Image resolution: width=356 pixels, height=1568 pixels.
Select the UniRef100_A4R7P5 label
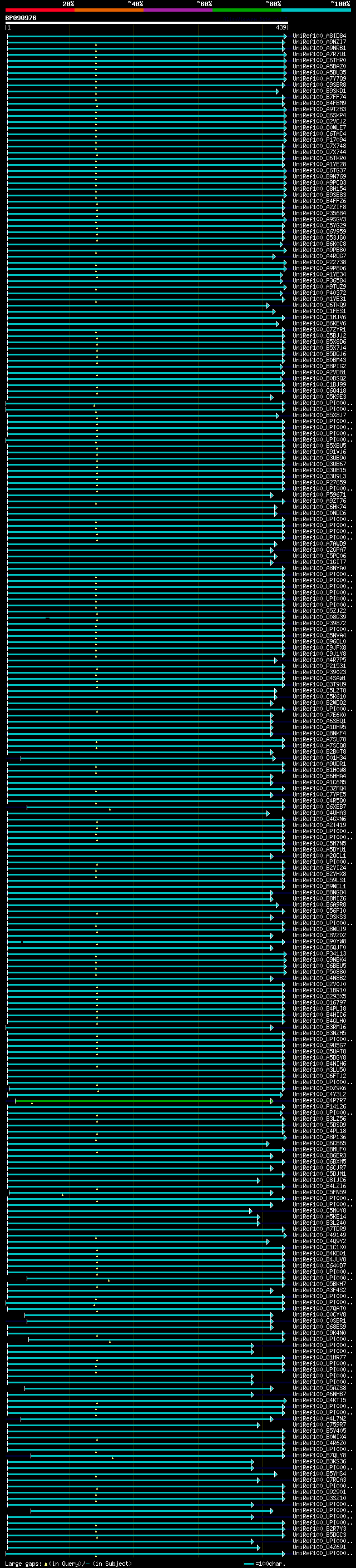point(319,660)
